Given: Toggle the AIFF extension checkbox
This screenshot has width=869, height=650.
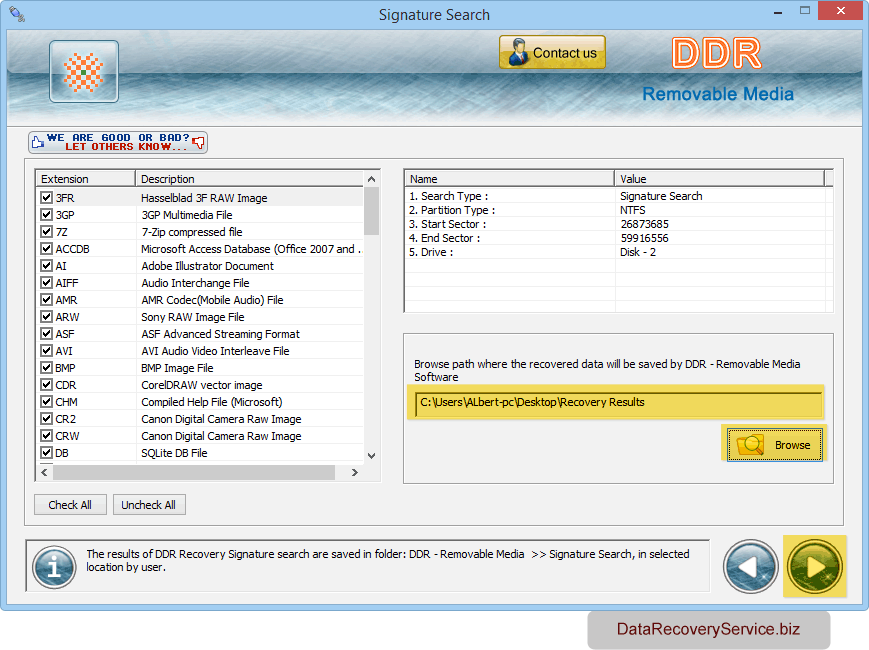Looking at the screenshot, I should pyautogui.click(x=47, y=283).
